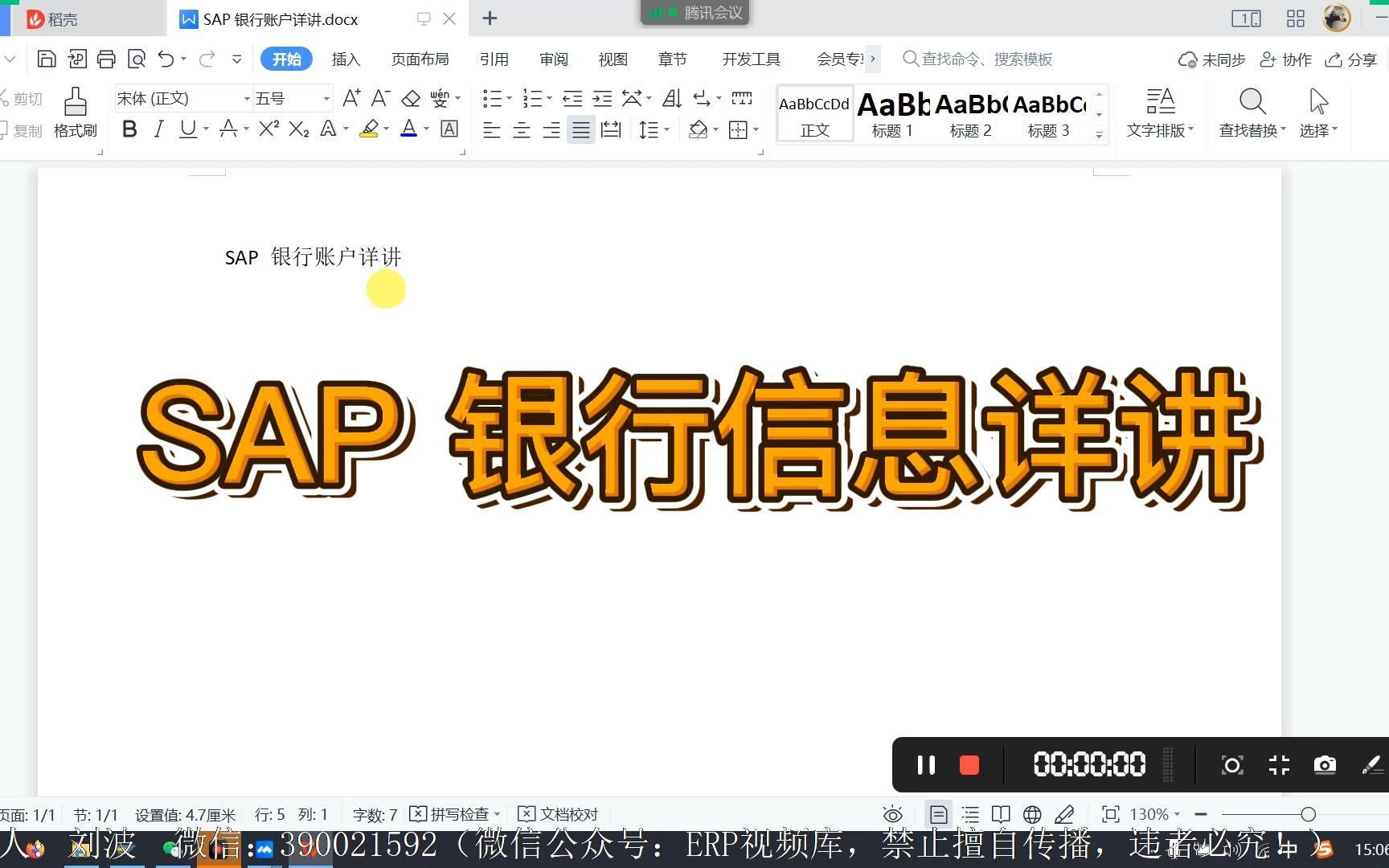Viewport: 1389px width, 868px height.
Task: Open font size dropdown
Action: click(x=326, y=99)
